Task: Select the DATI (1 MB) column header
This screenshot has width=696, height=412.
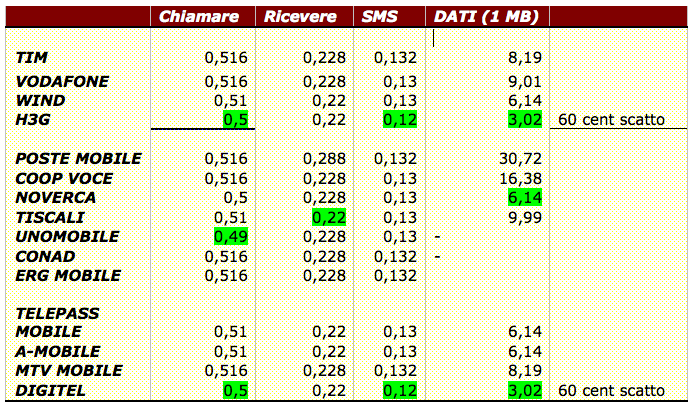Action: tap(486, 17)
